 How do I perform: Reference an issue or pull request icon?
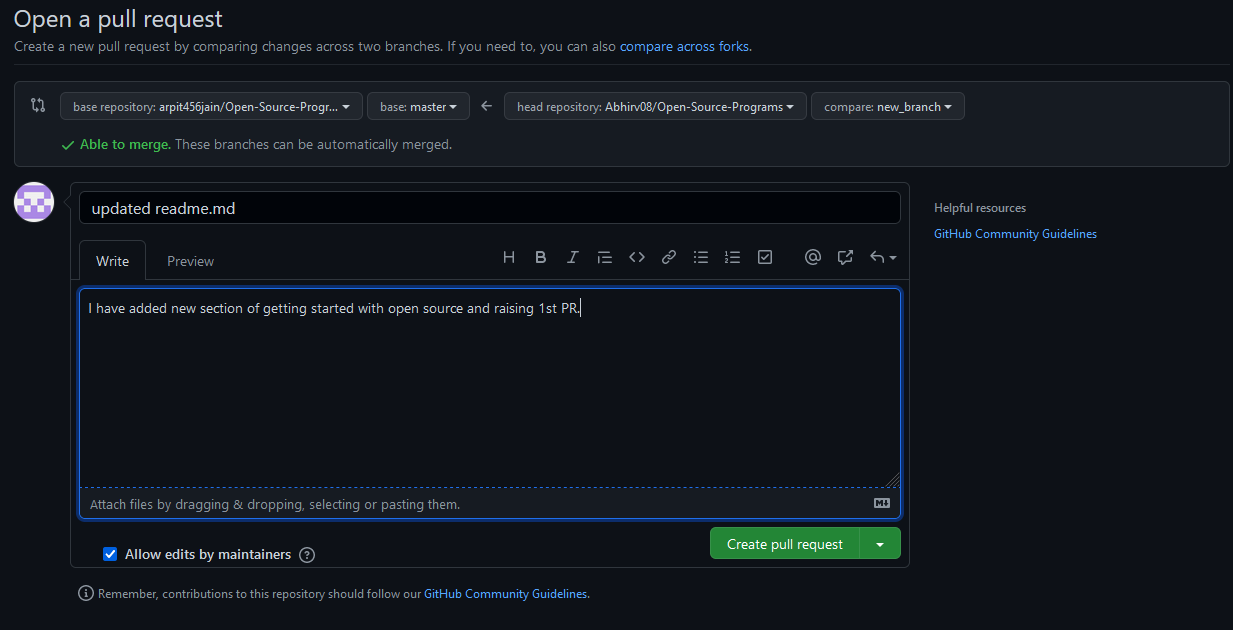click(845, 258)
